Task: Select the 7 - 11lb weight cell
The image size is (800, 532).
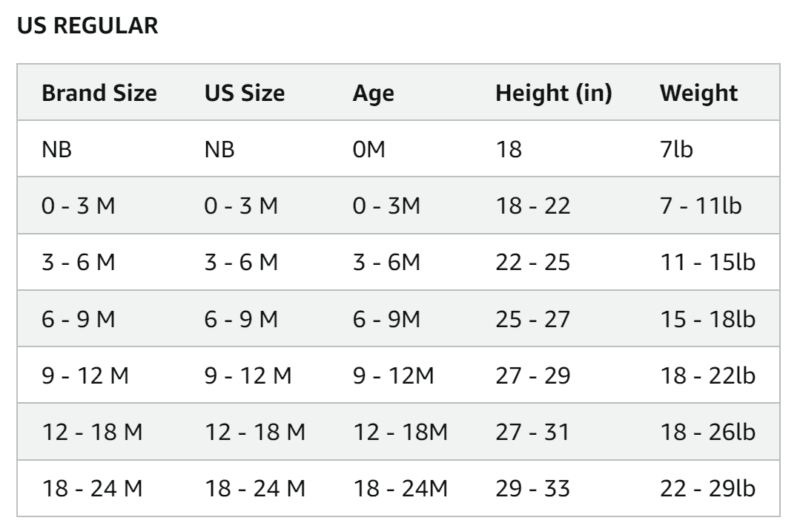Action: (x=701, y=206)
